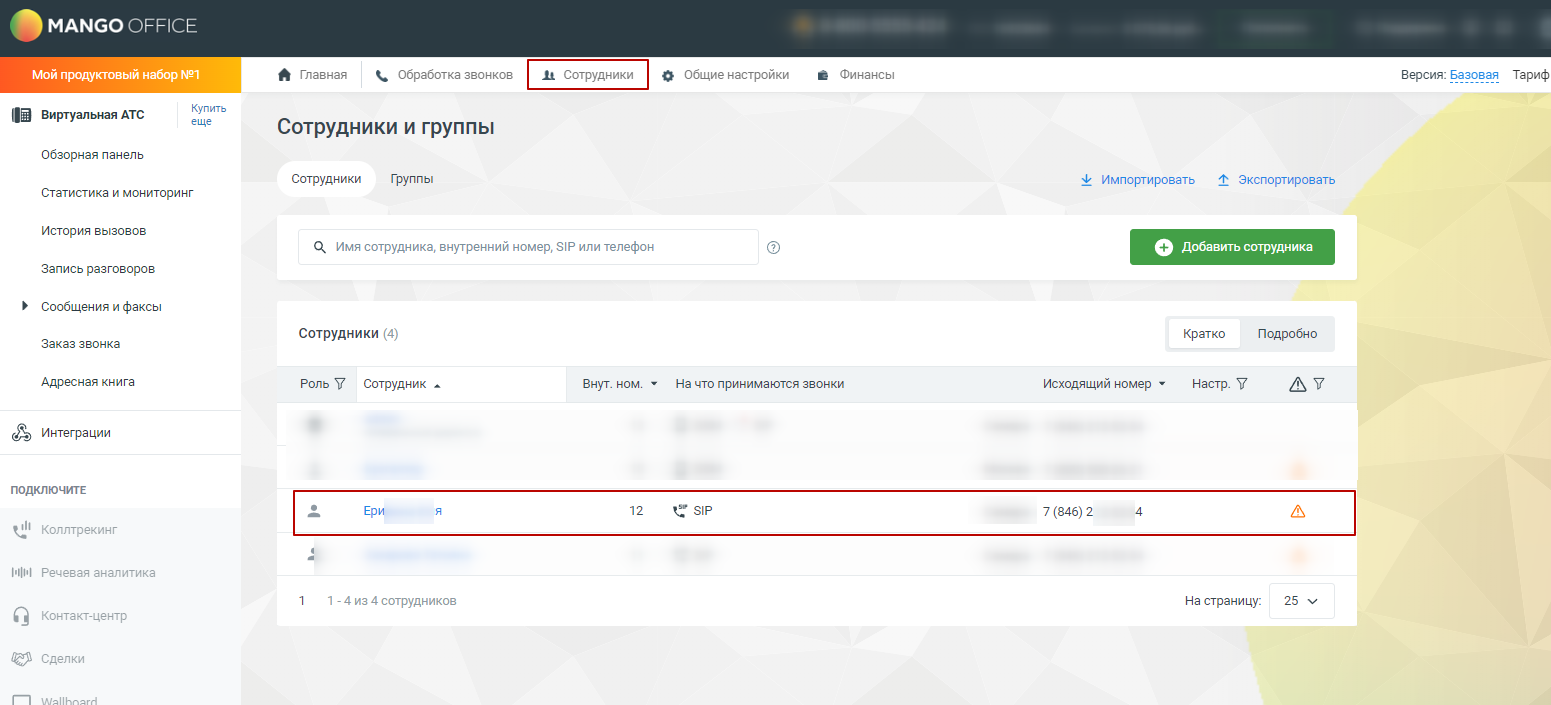
Task: Sort by Исходящий номер column
Action: (1104, 384)
